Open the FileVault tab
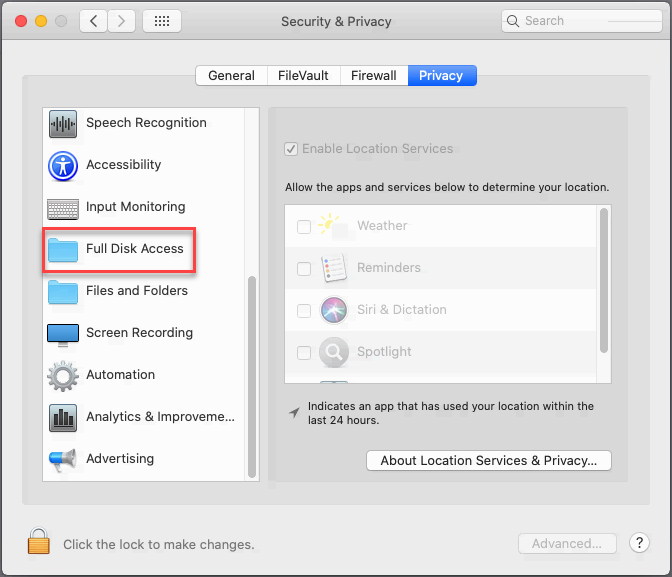 (x=302, y=75)
